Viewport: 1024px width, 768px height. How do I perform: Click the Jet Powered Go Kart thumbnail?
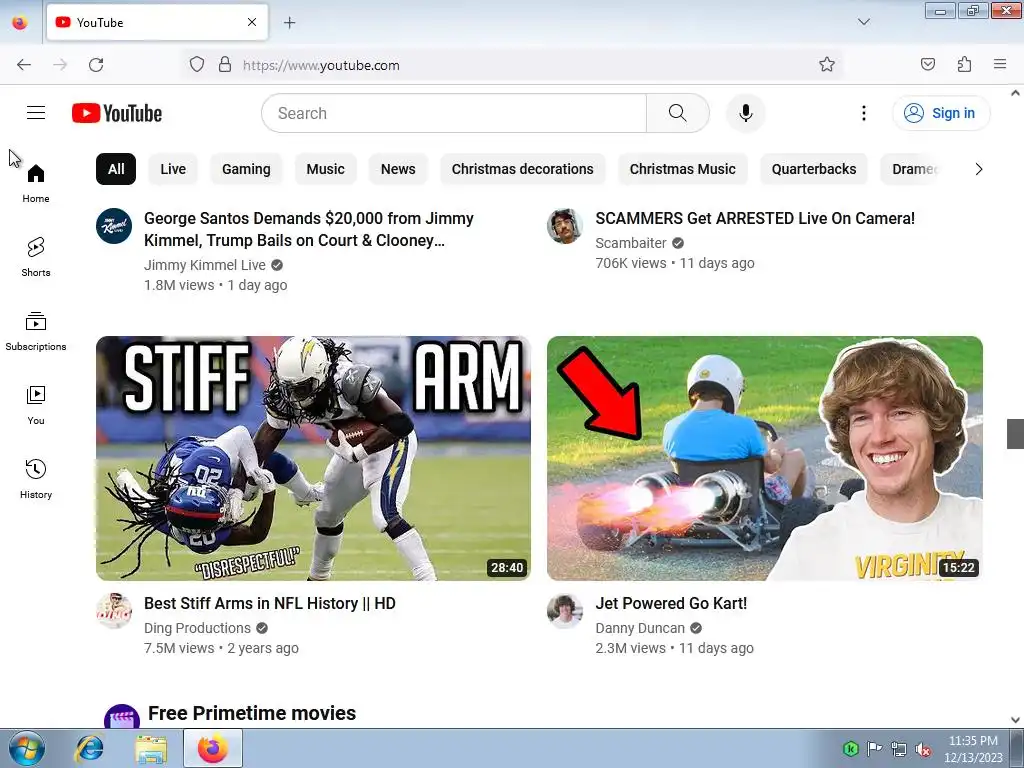click(765, 458)
